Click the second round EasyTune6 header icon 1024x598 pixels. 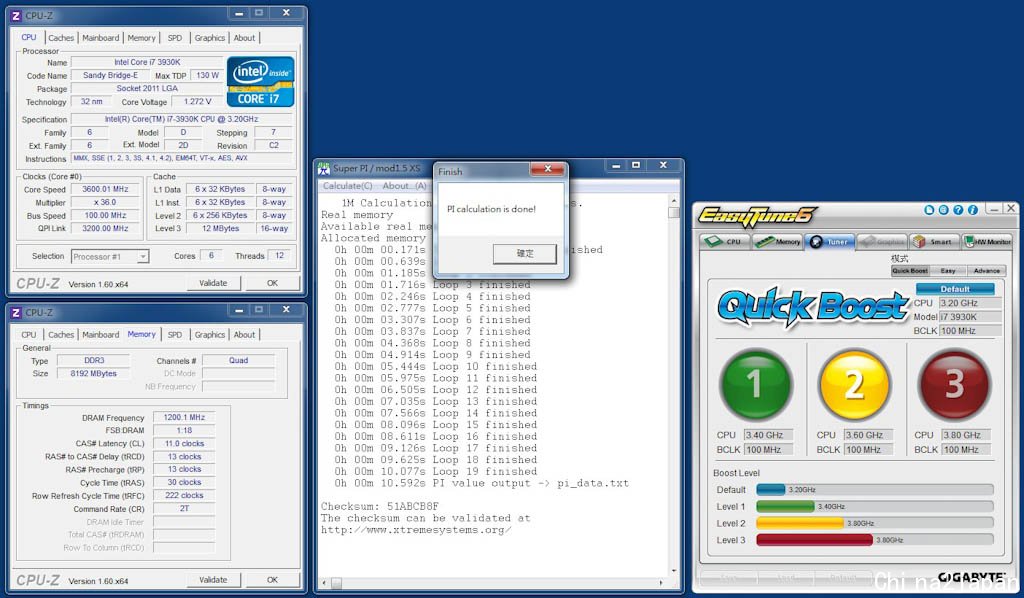944,210
